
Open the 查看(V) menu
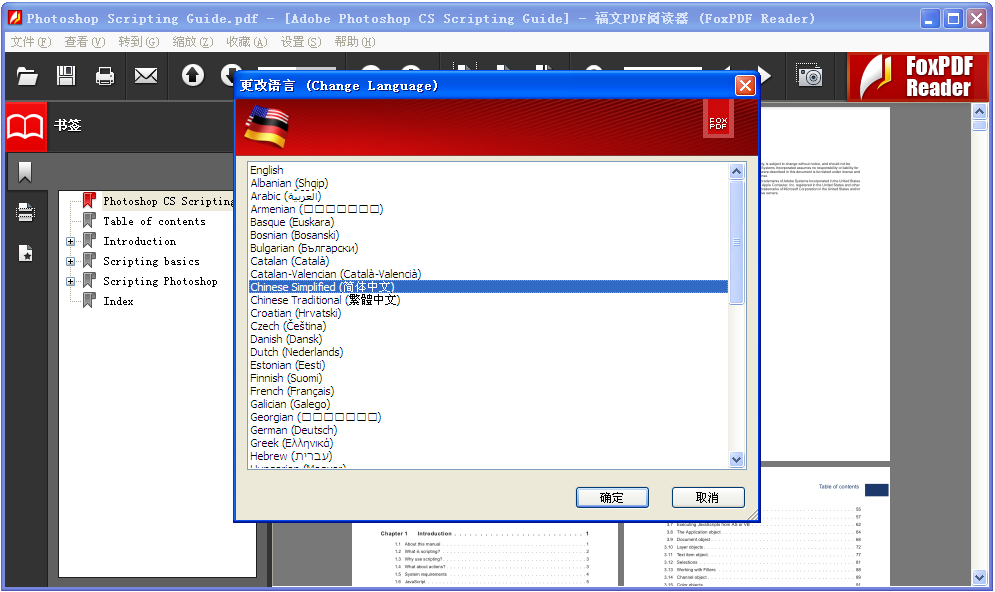click(84, 42)
